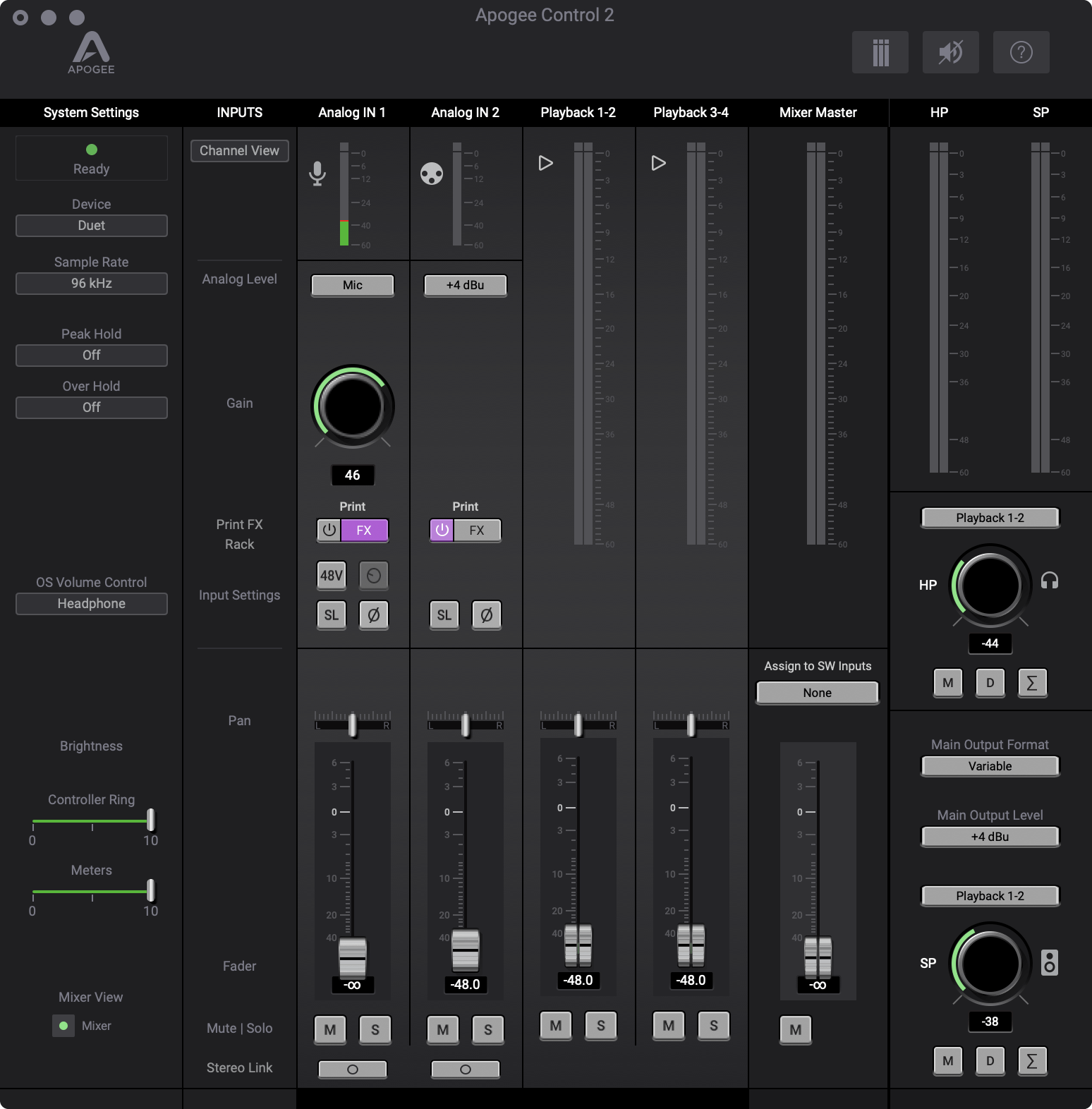The width and height of the screenshot is (1092, 1109).
Task: Toggle the Mixer View checkbox
Action: tap(63, 1026)
